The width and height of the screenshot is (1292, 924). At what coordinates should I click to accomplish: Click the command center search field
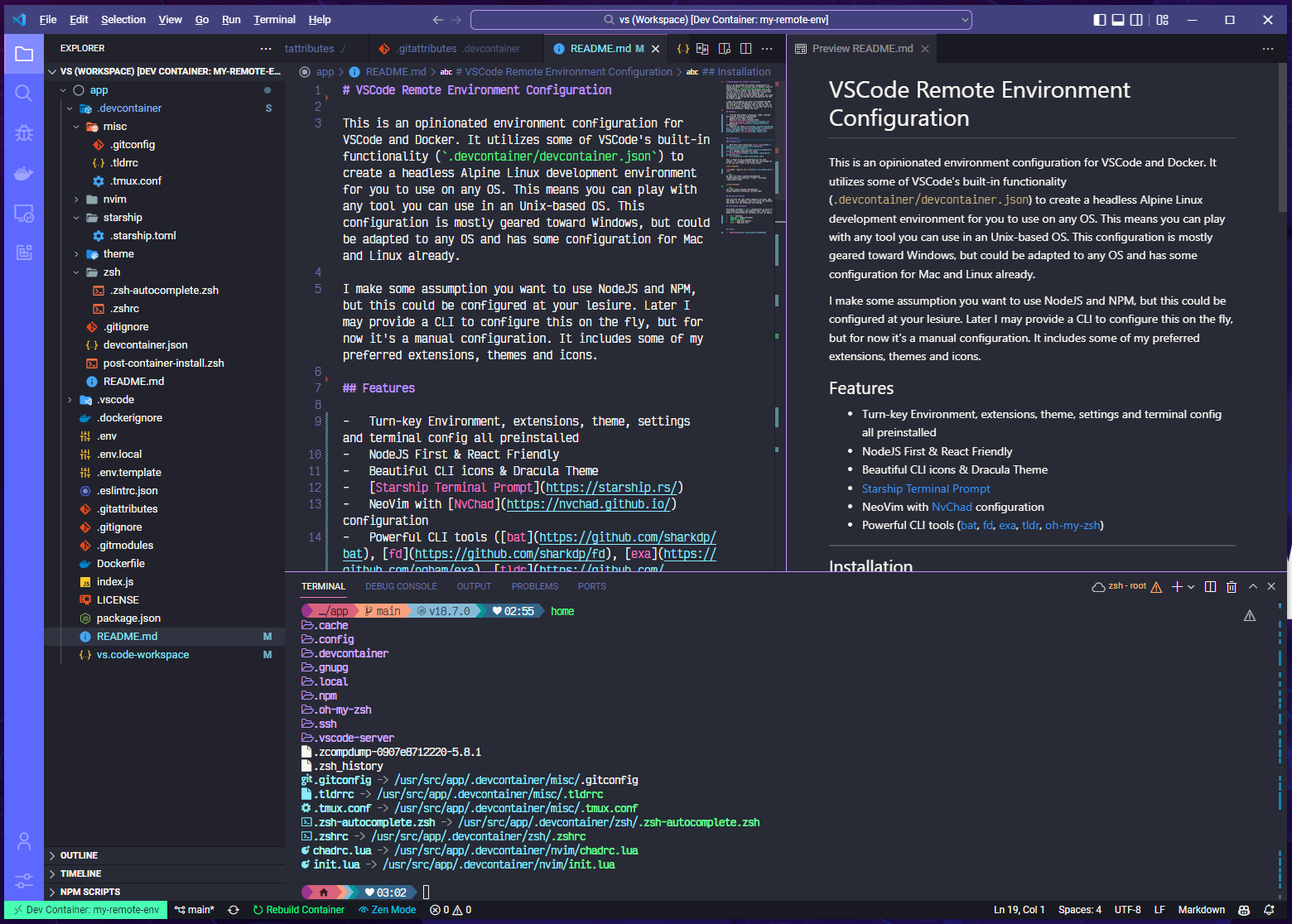click(x=721, y=20)
